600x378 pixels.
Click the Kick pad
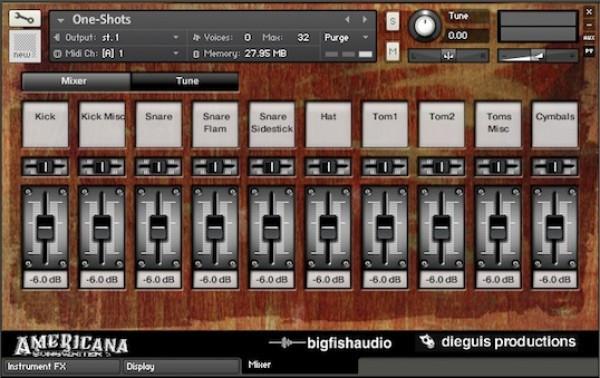pyautogui.click(x=45, y=124)
